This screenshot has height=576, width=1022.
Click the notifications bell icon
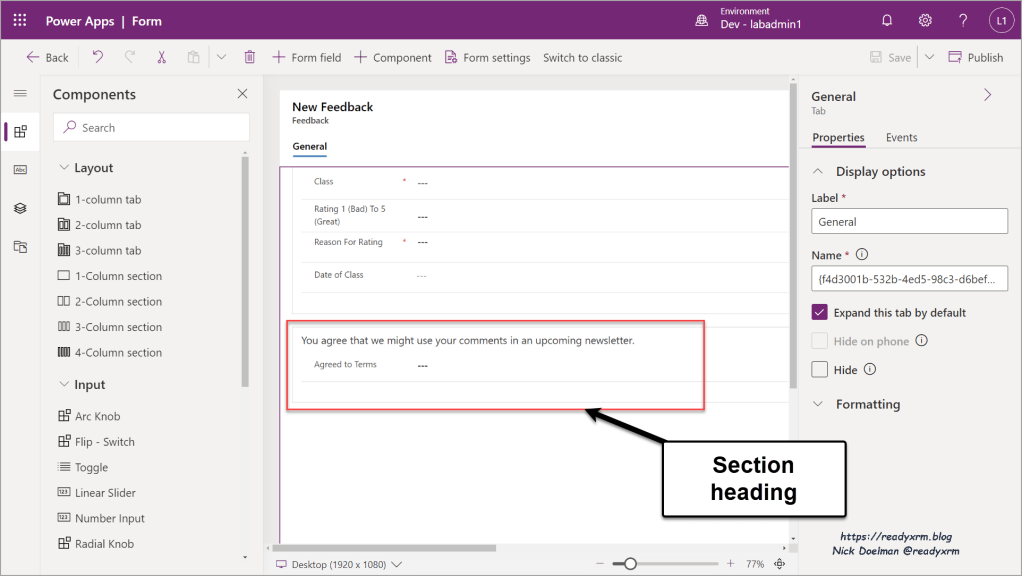point(886,20)
